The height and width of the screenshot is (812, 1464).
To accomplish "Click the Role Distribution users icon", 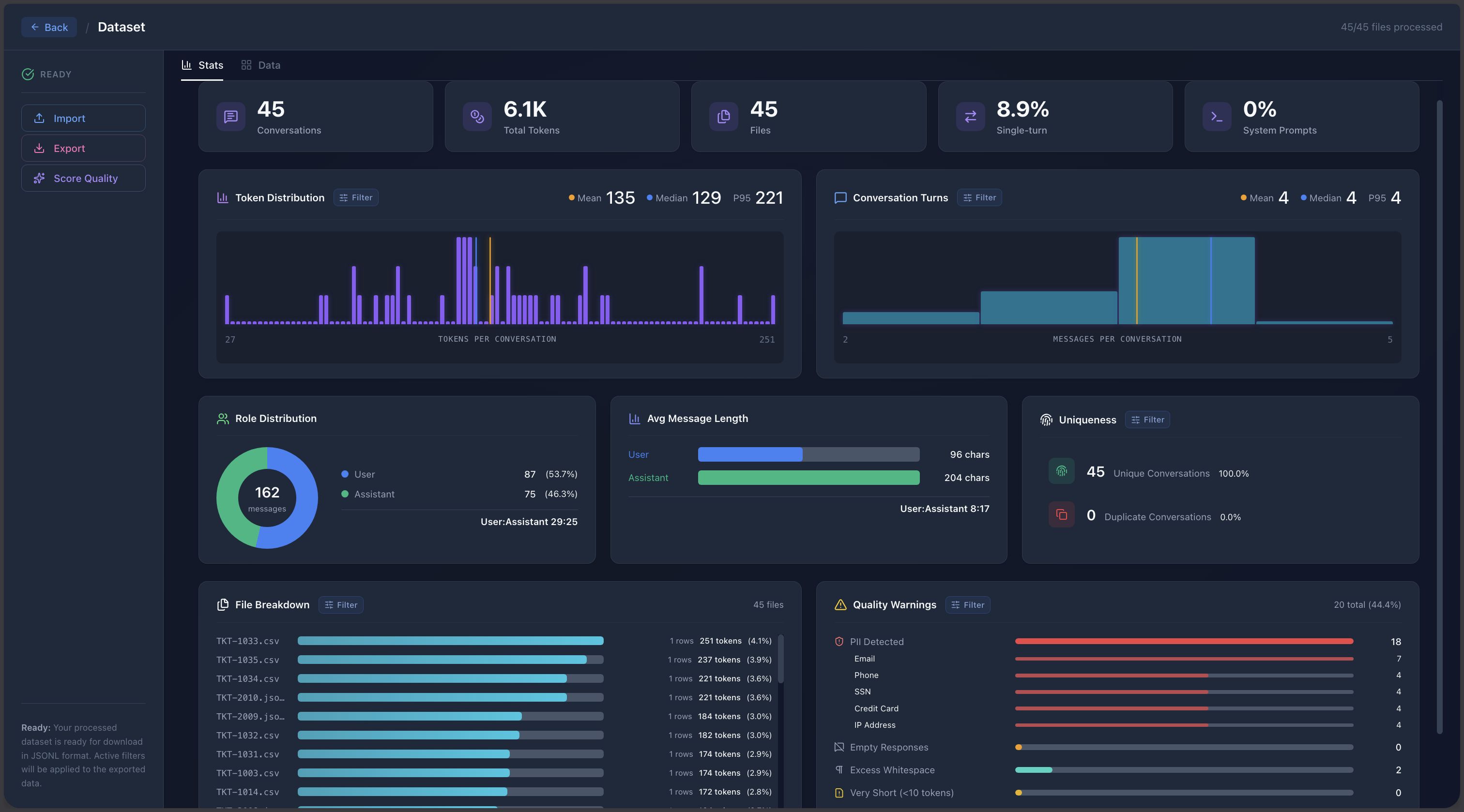I will coord(223,419).
